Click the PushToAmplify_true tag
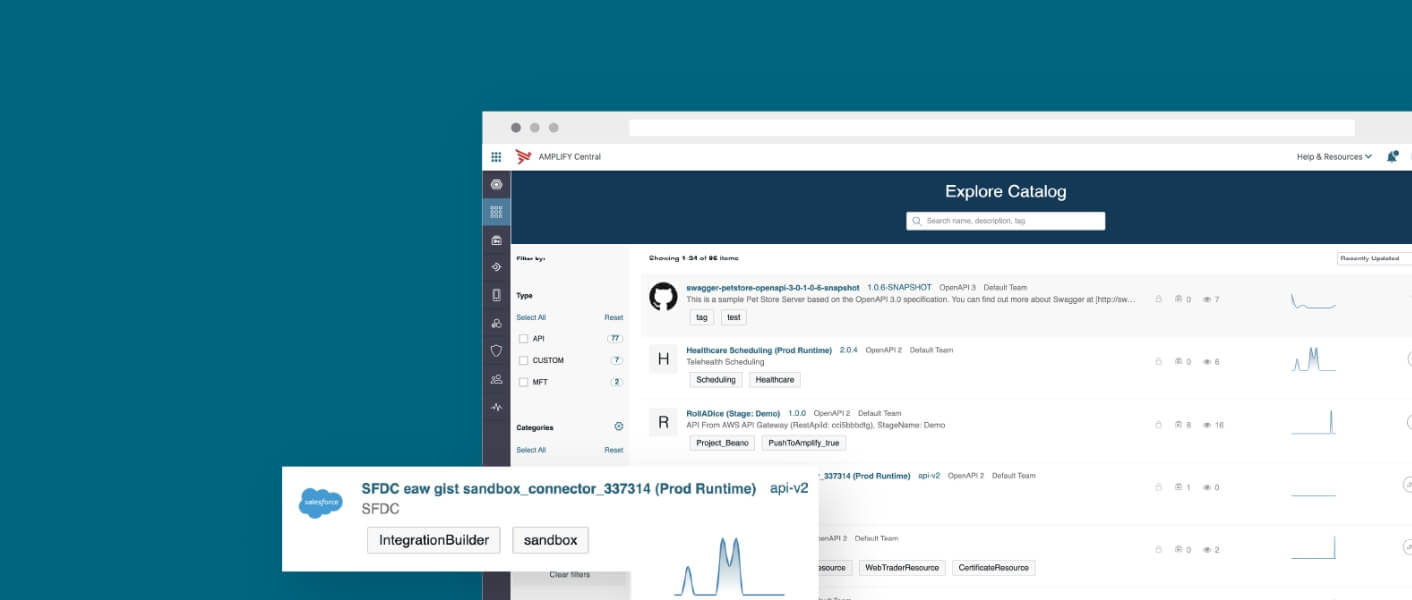 pyautogui.click(x=804, y=443)
